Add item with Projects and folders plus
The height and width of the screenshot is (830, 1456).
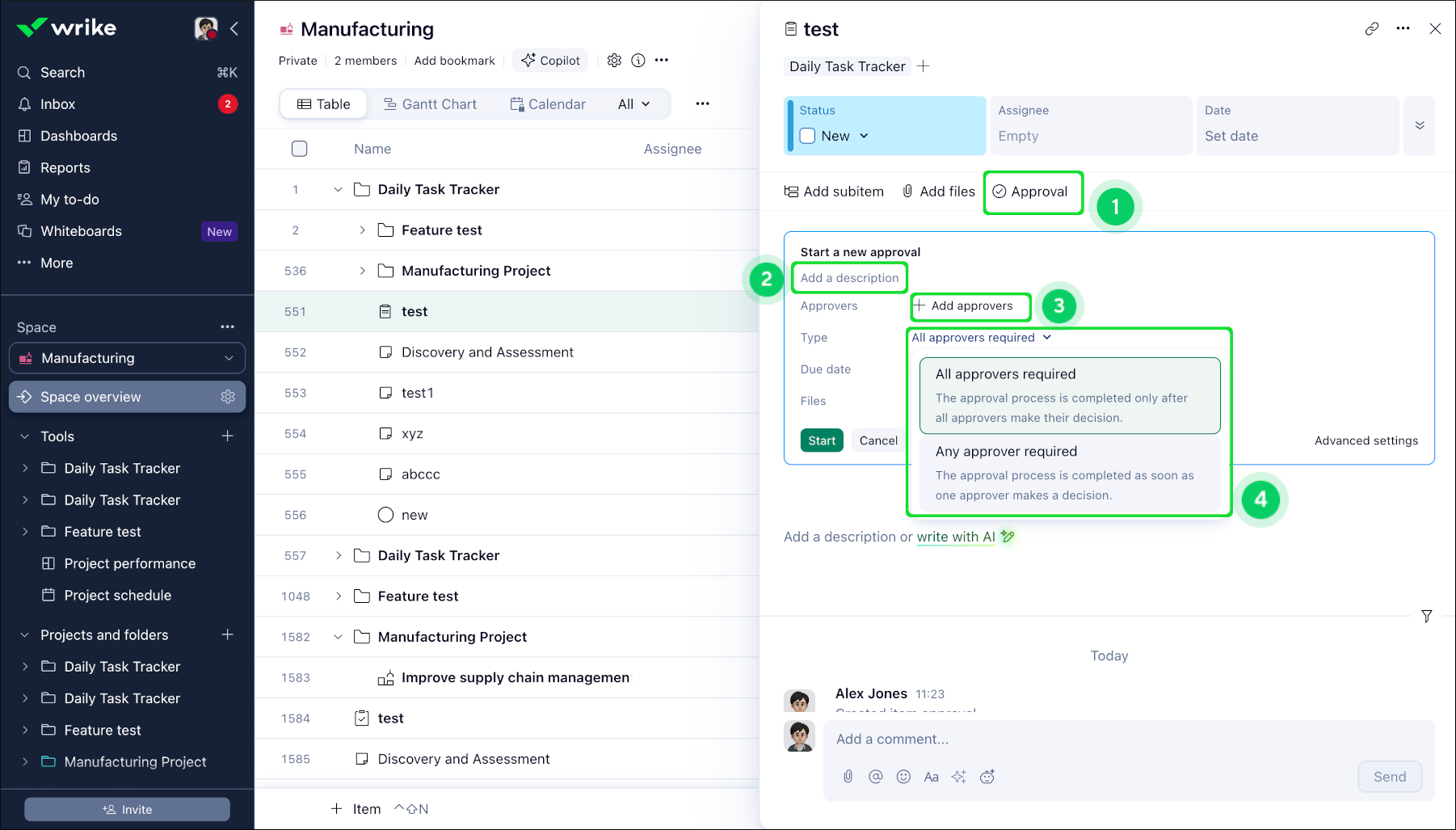point(228,635)
